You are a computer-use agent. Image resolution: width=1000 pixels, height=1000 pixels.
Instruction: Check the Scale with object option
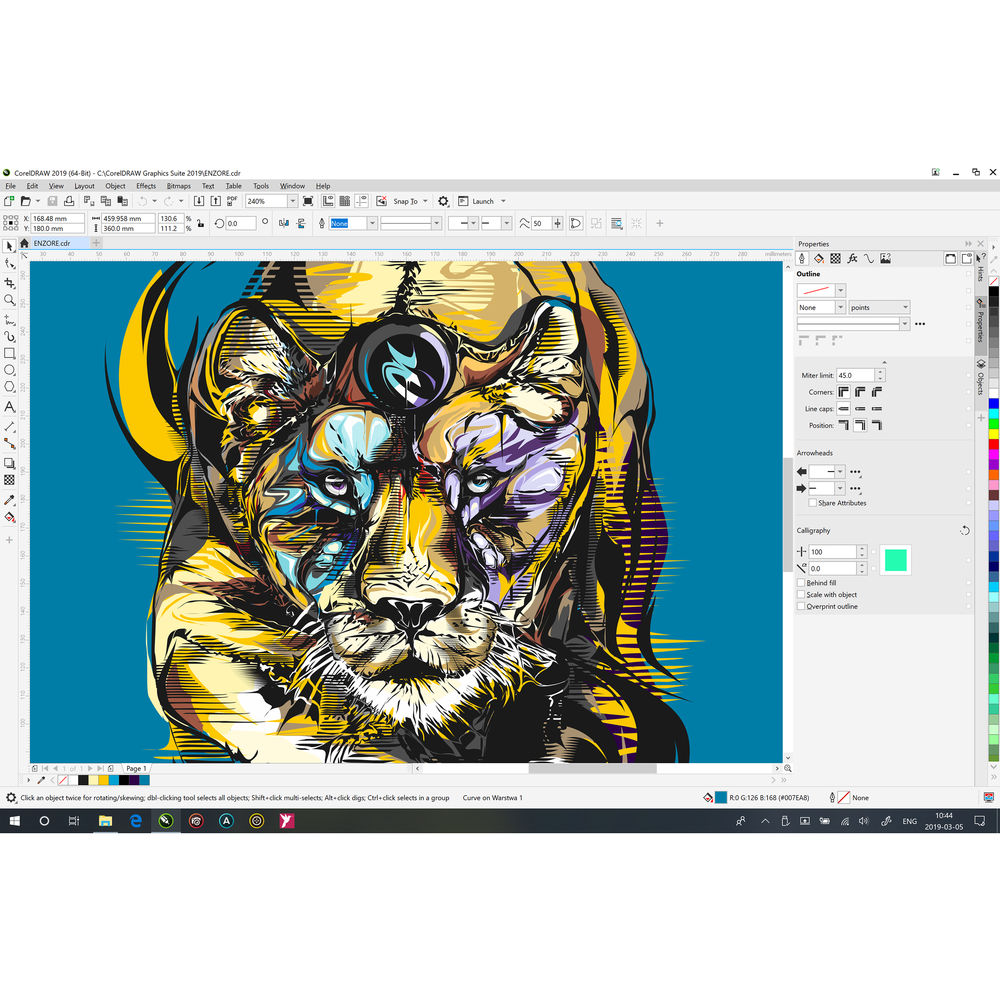(x=801, y=595)
